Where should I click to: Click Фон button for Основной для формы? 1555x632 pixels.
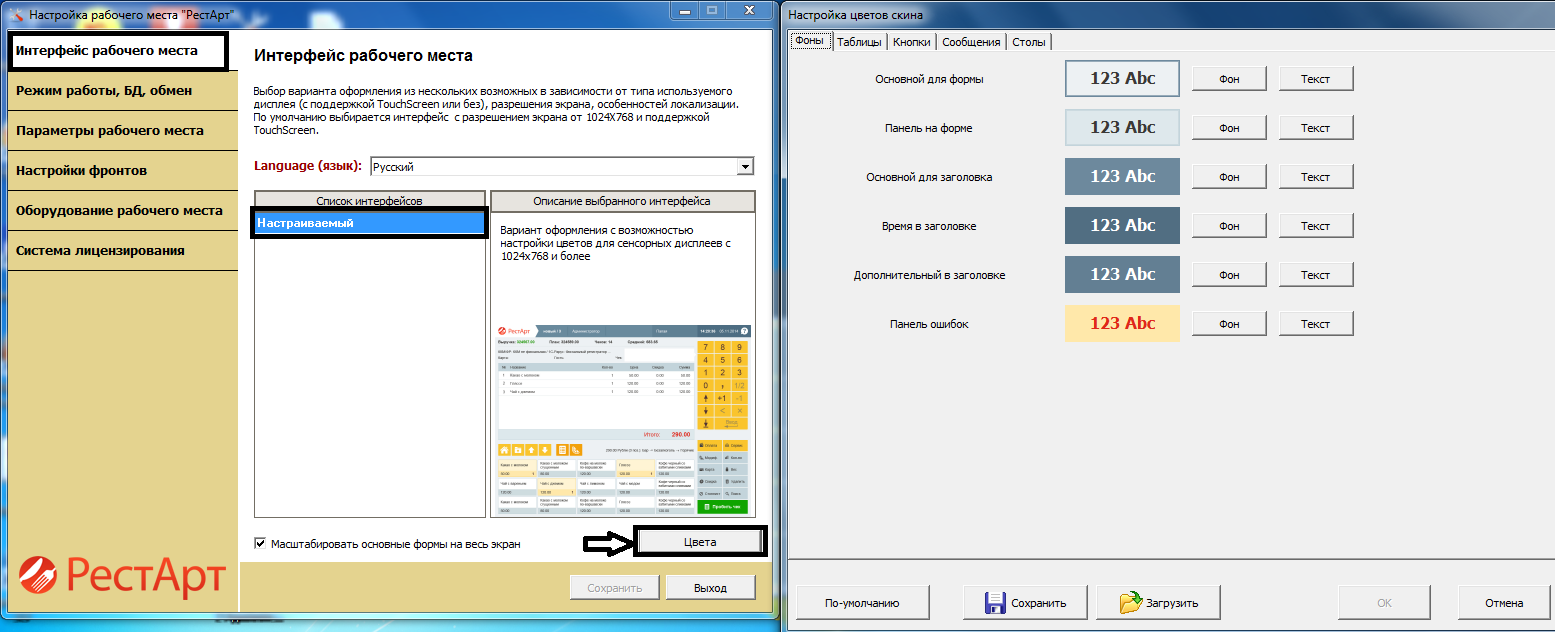pos(1229,79)
